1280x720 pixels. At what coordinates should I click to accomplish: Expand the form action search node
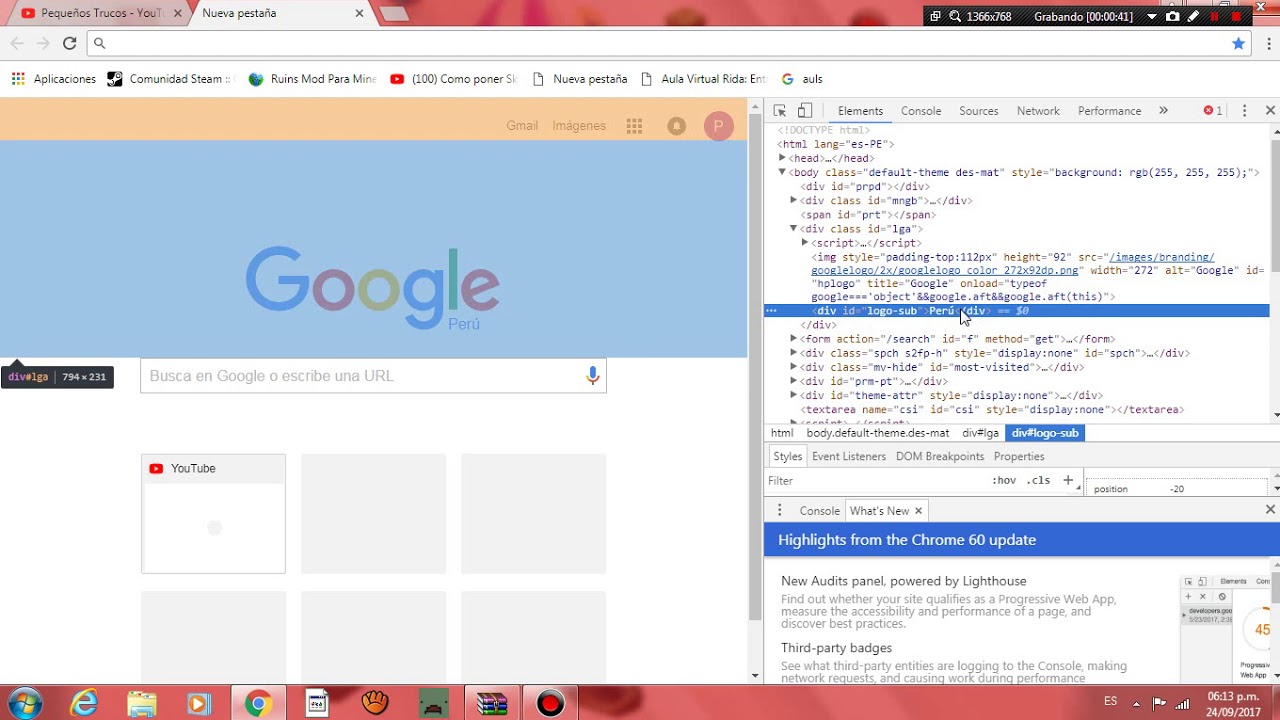[x=793, y=339]
